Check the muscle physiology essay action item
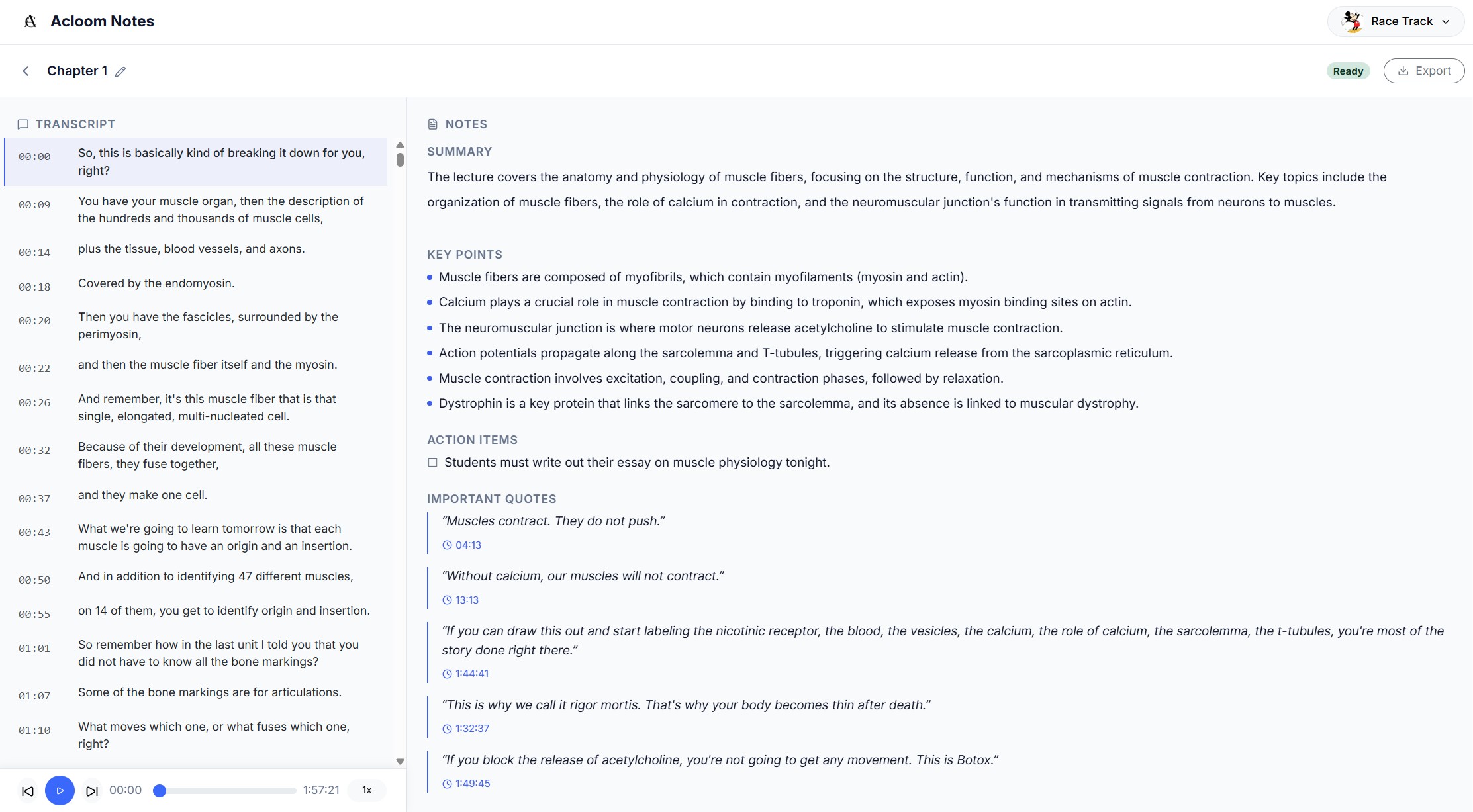 pyautogui.click(x=432, y=462)
